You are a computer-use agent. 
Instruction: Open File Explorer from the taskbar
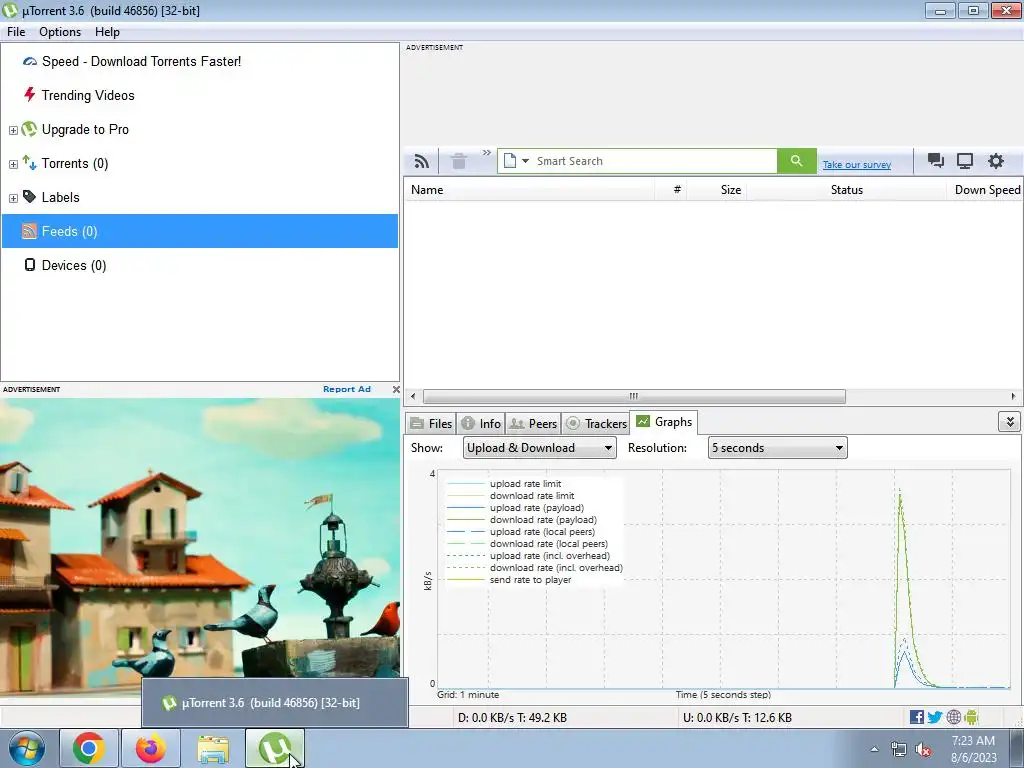click(x=213, y=748)
